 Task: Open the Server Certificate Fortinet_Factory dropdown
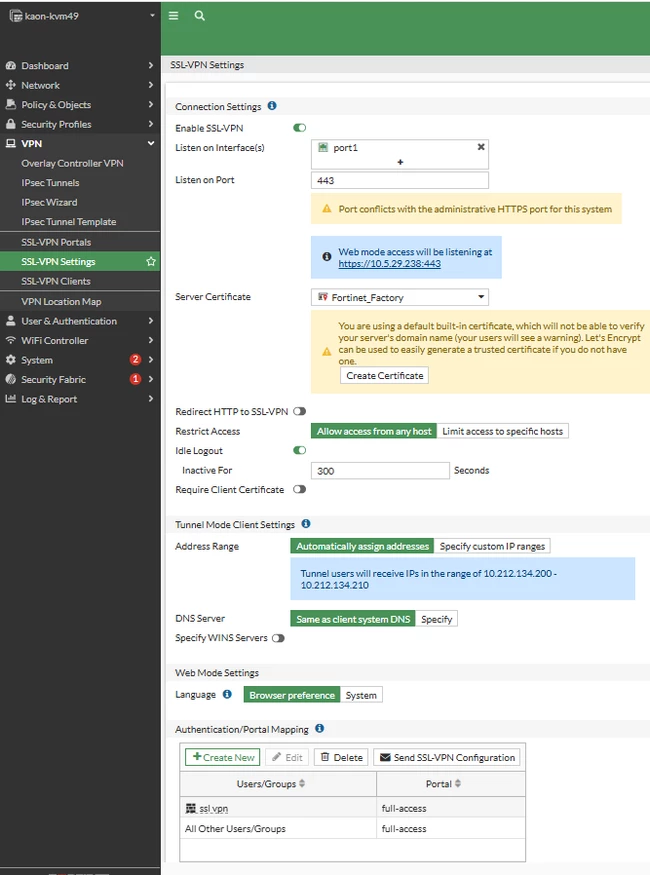click(x=399, y=297)
